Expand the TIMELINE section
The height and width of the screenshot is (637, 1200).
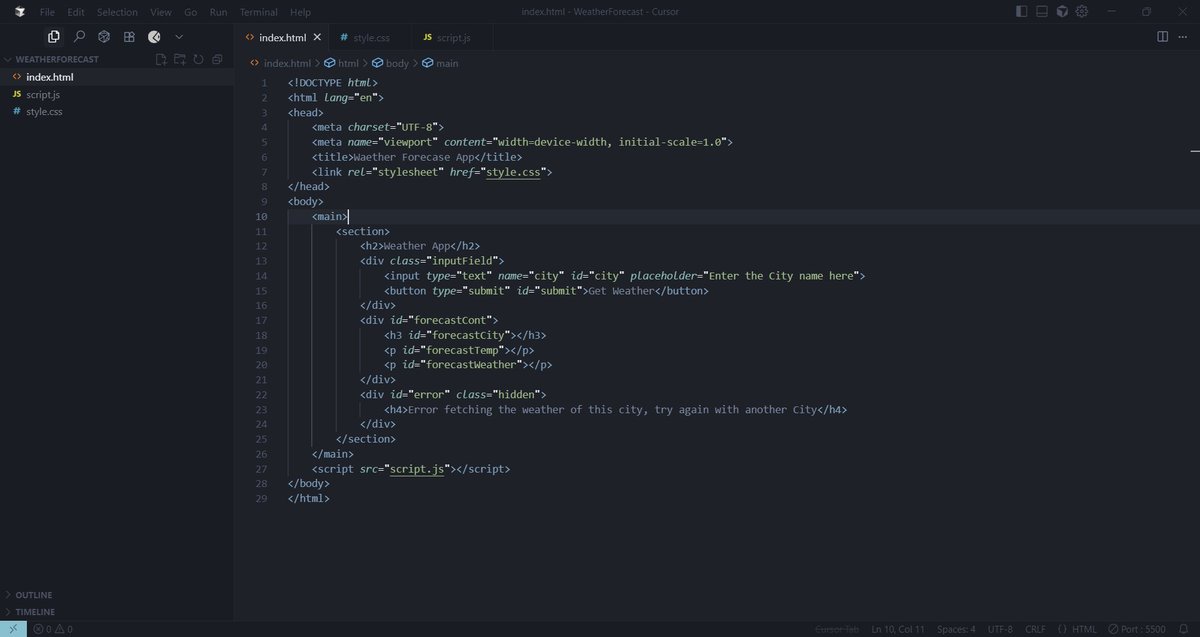point(35,612)
